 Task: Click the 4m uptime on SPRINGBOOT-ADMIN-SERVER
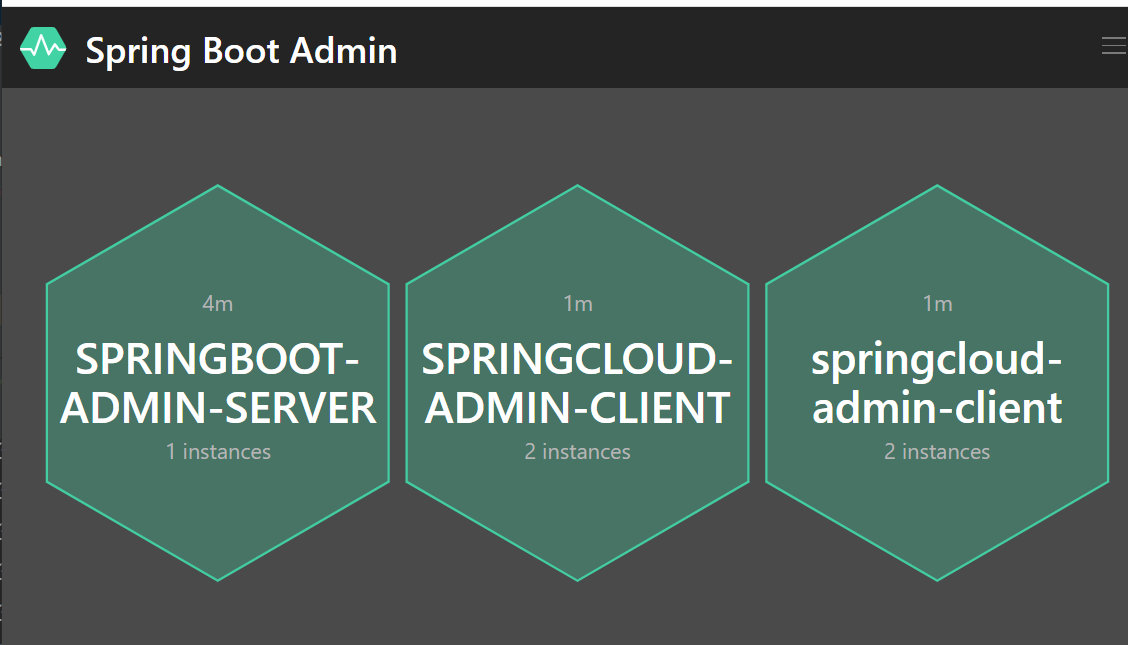pos(217,303)
